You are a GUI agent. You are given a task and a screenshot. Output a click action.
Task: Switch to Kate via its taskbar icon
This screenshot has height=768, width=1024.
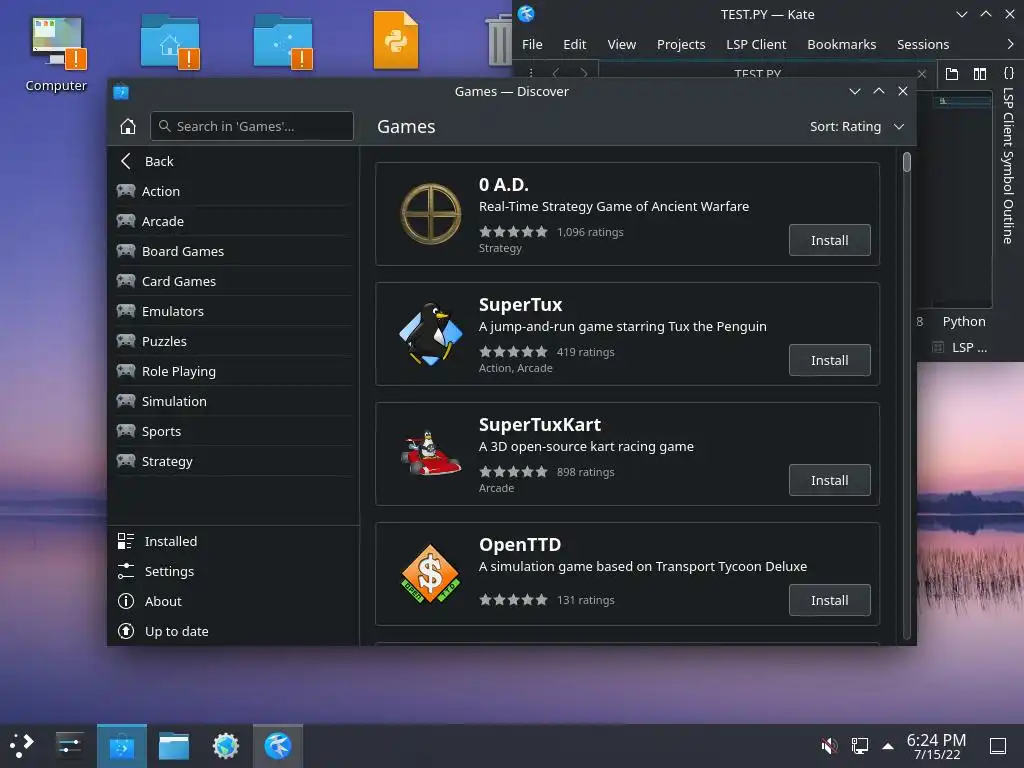coord(278,745)
